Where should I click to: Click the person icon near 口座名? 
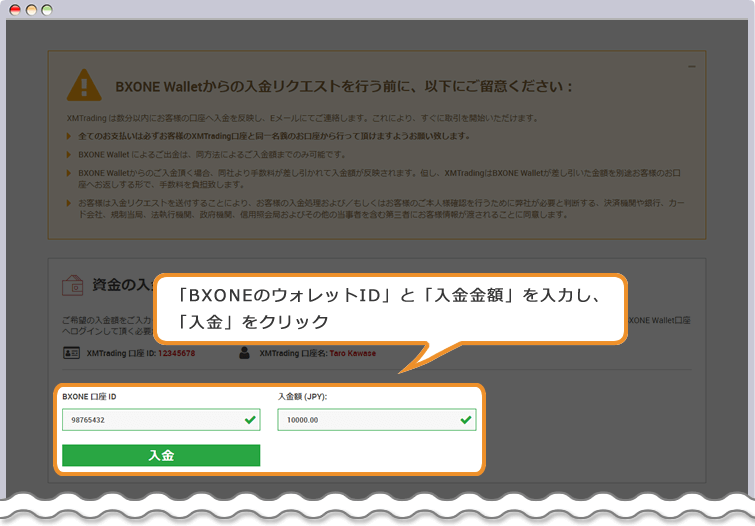tap(245, 353)
